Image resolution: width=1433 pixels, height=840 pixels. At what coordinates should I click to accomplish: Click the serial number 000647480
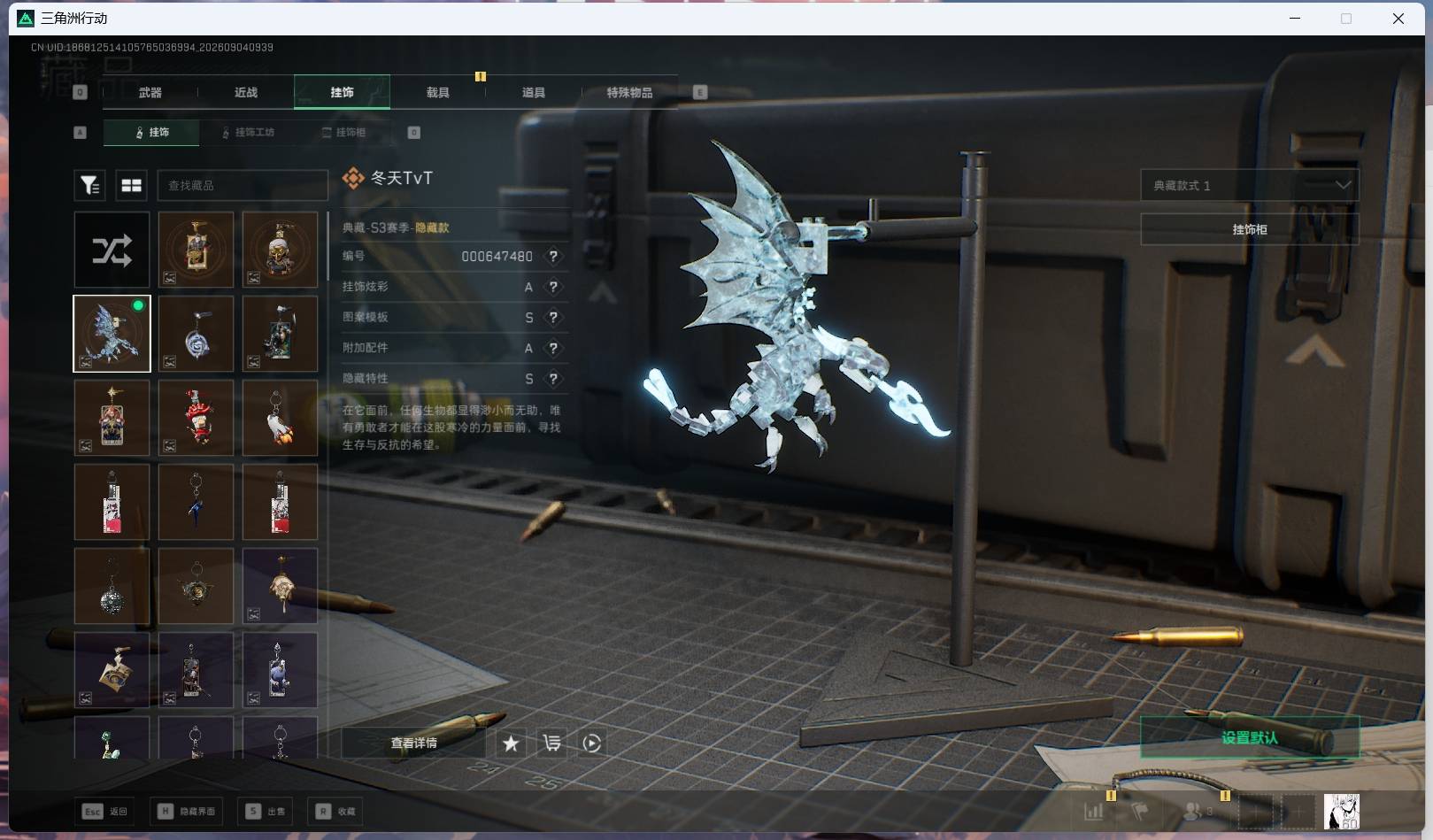tap(497, 256)
